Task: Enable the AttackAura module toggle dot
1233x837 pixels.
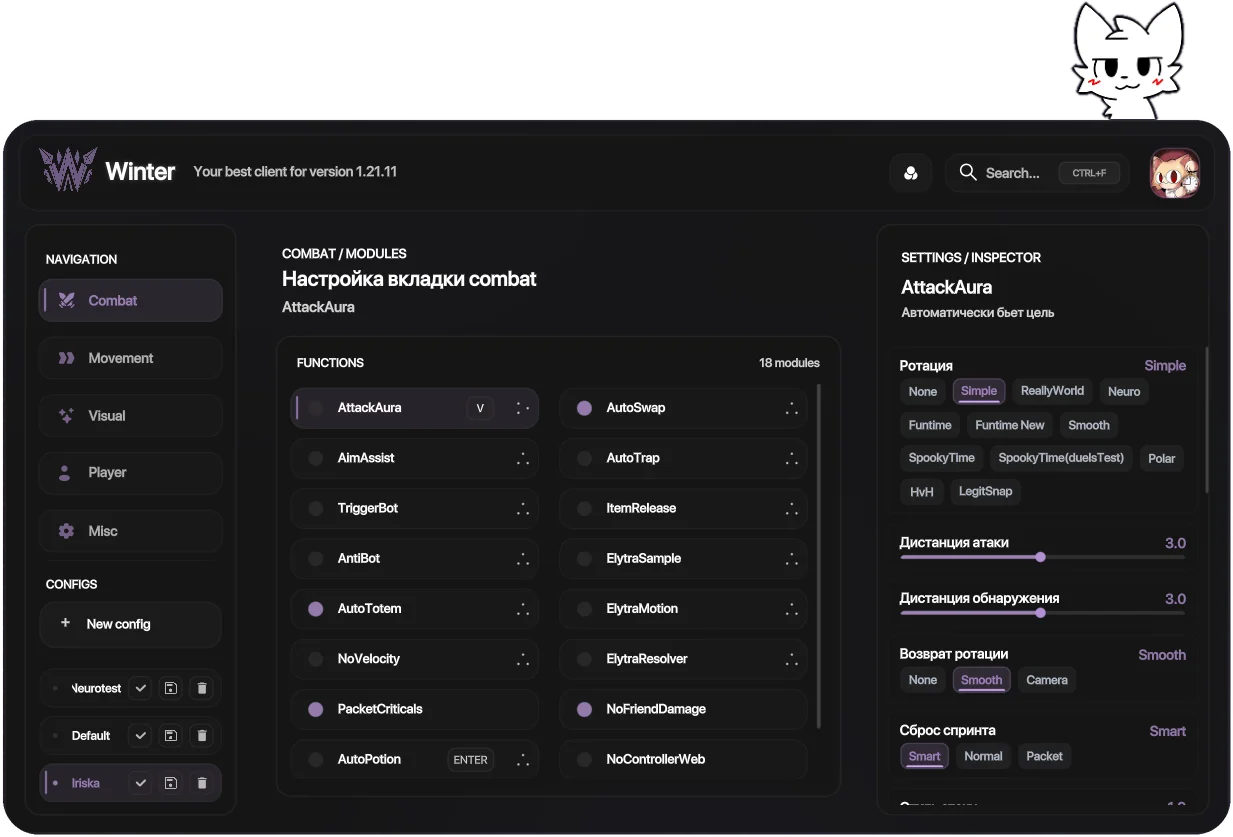Action: (316, 408)
